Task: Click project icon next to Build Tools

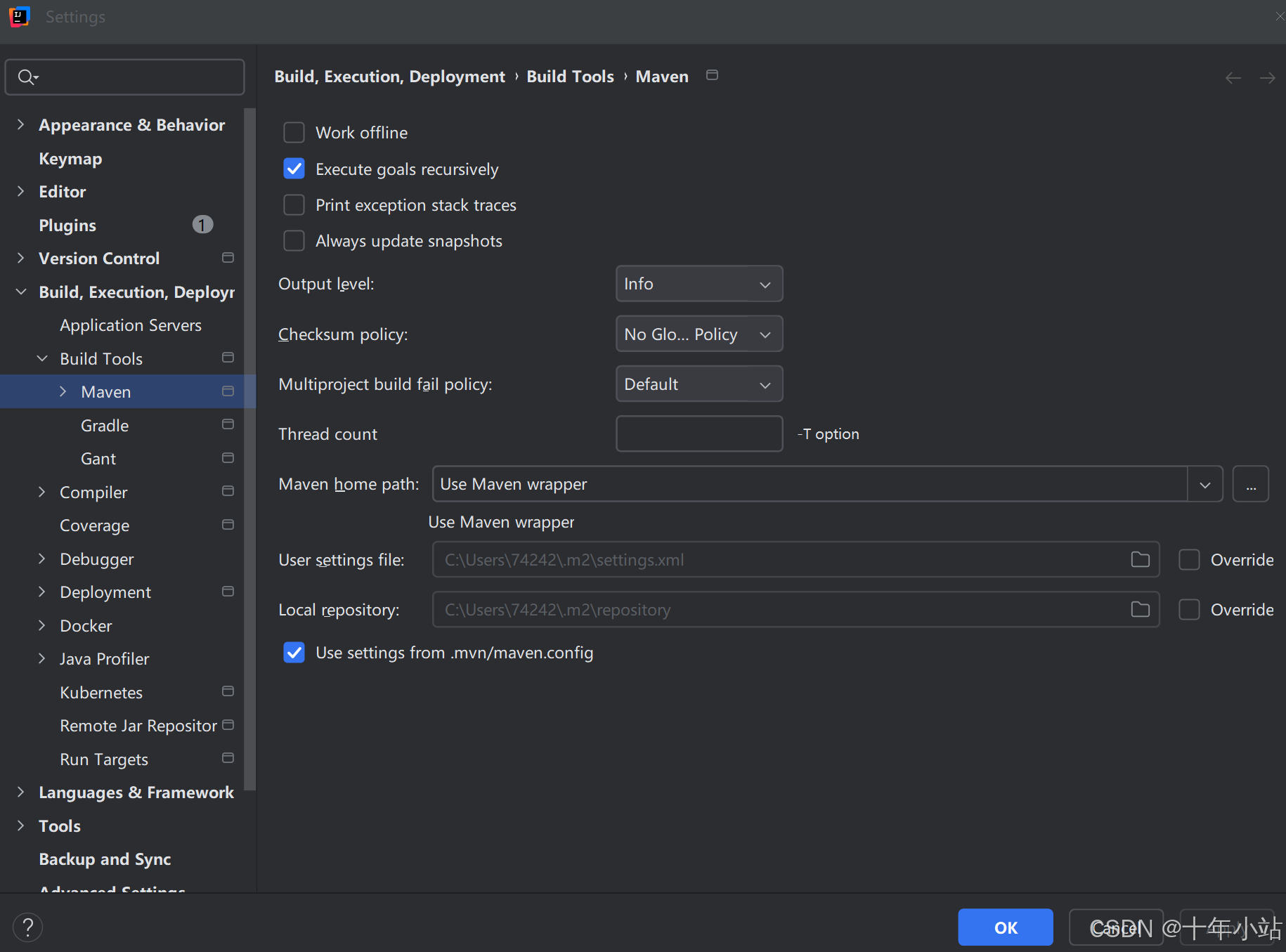Action: coord(228,358)
